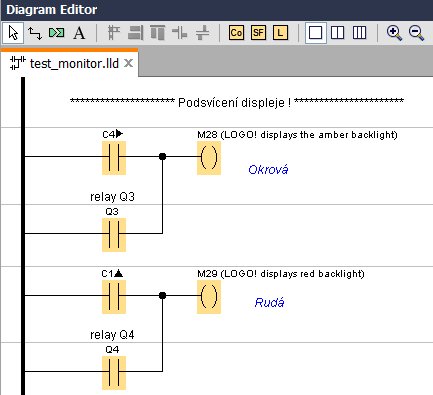Align selected blocks to top
Viewport: 433px width, 395px height.
coord(158,33)
